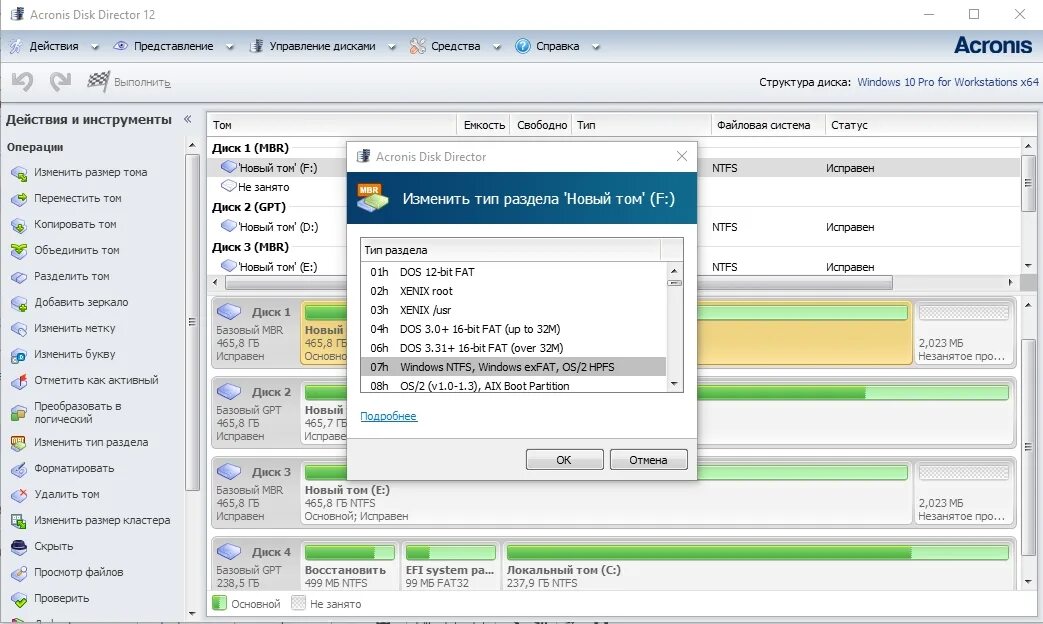Click the Изменить метку icon
The image size is (1043, 624).
click(x=19, y=329)
